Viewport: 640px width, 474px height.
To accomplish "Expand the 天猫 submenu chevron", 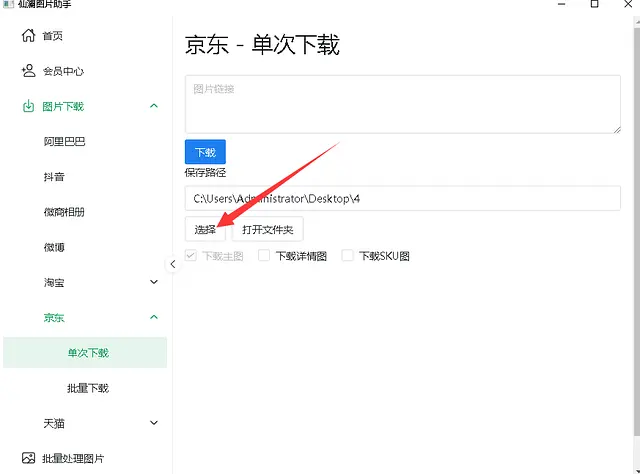I will (154, 423).
